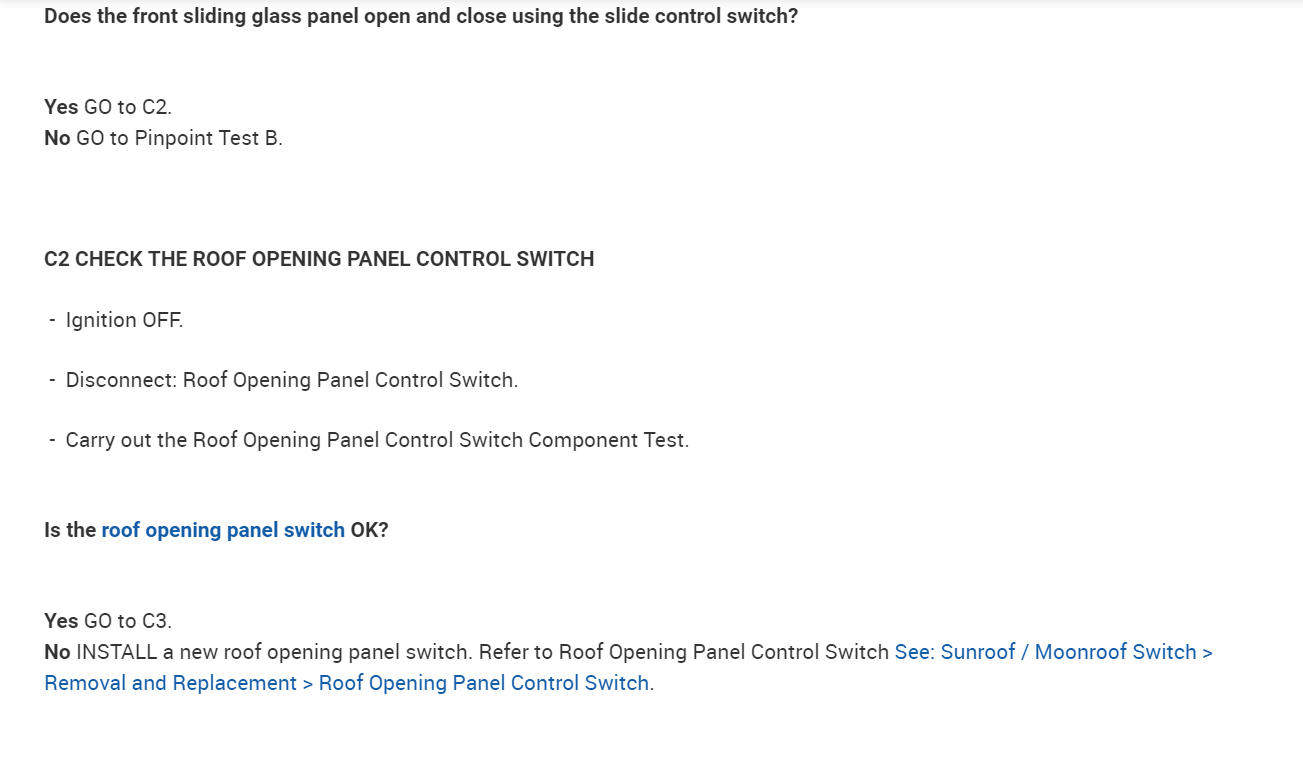Screen dimensions: 1303x770
Task: Click the 'Disconnect: Roof Opening Panel' step
Action: pos(291,380)
